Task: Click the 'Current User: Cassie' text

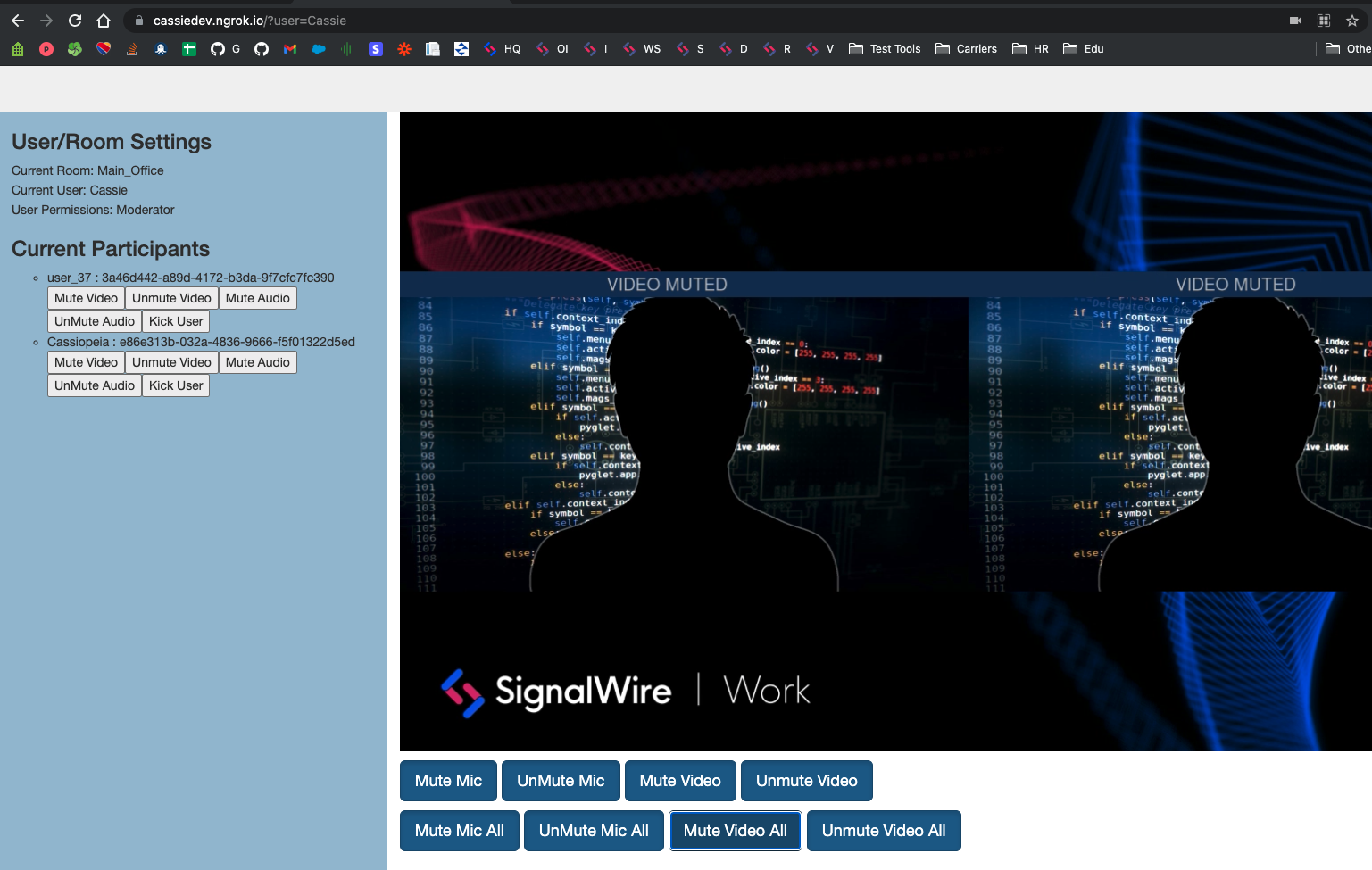Action: (x=70, y=190)
